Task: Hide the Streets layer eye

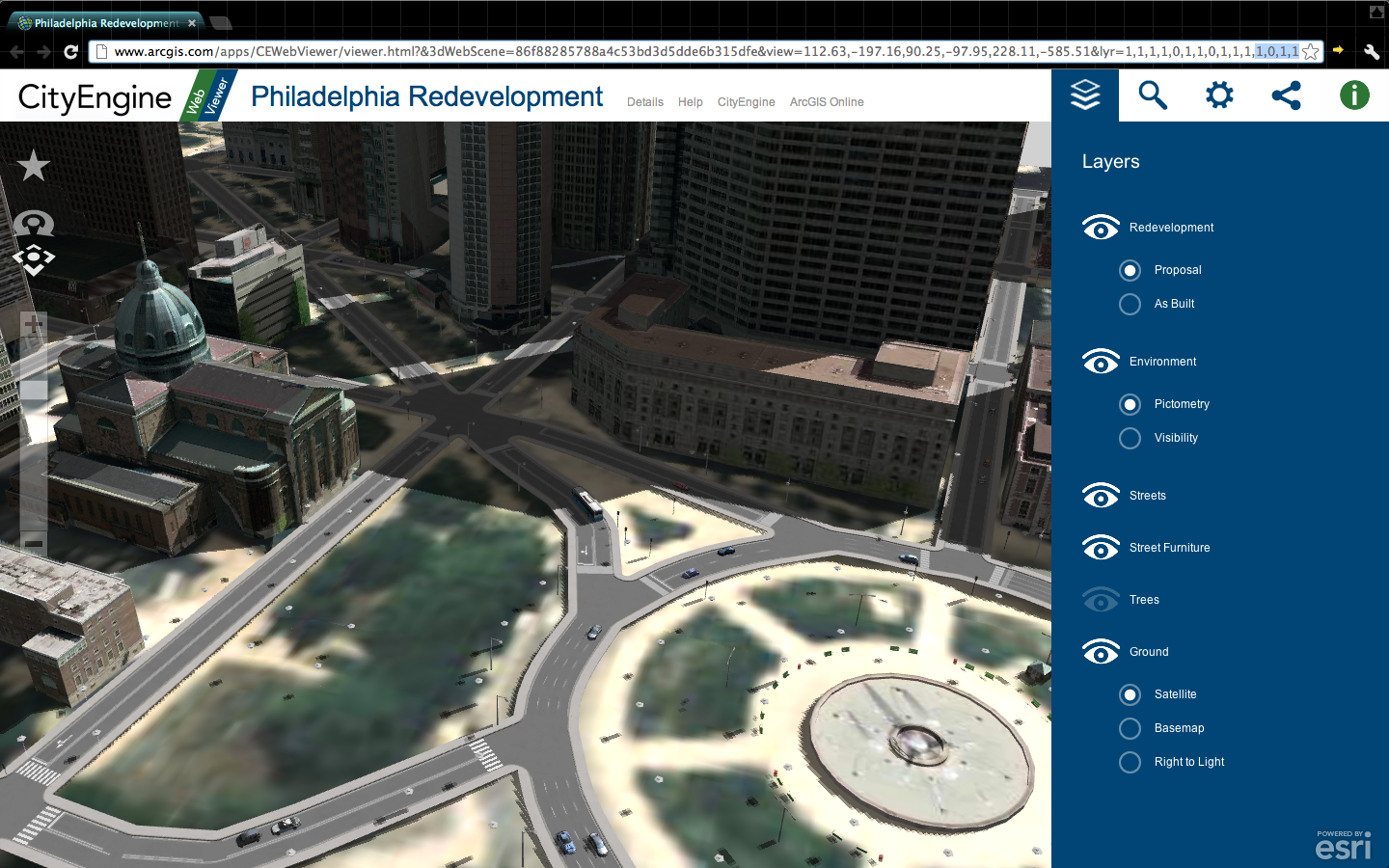Action: (1101, 496)
